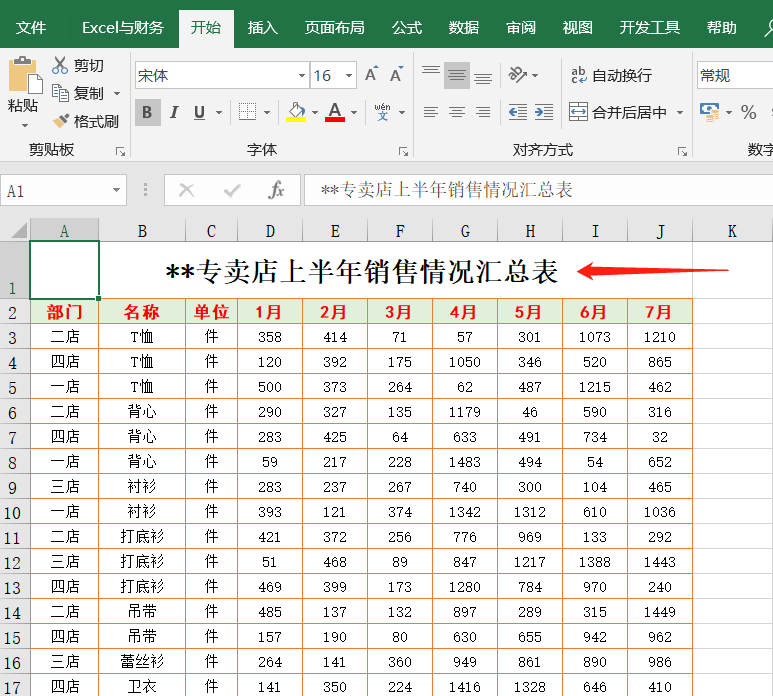Toggle Italic formatting
The width and height of the screenshot is (773, 696).
click(174, 112)
